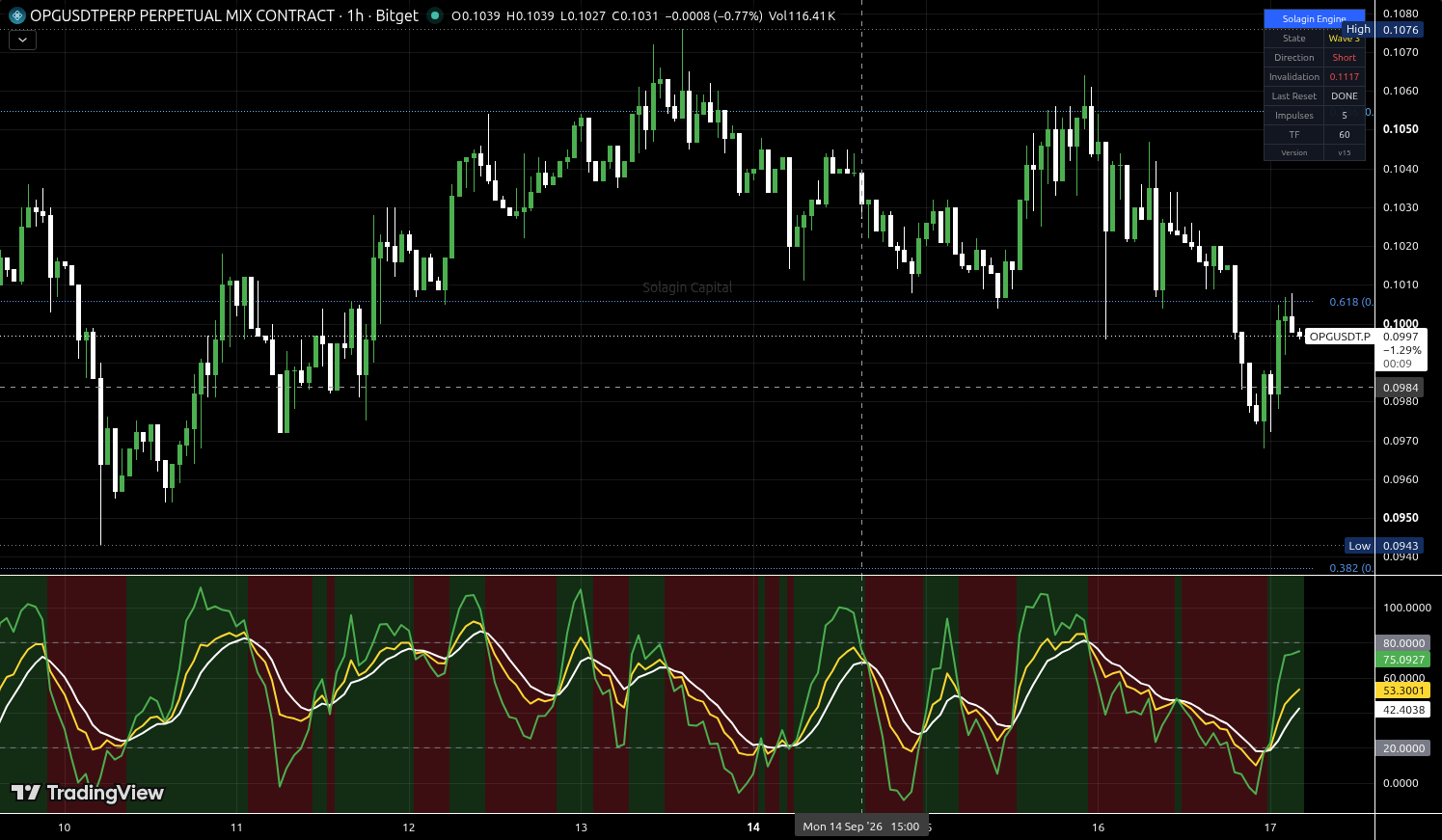
Task: Click the High 0.1076 price label
Action: 1382,30
